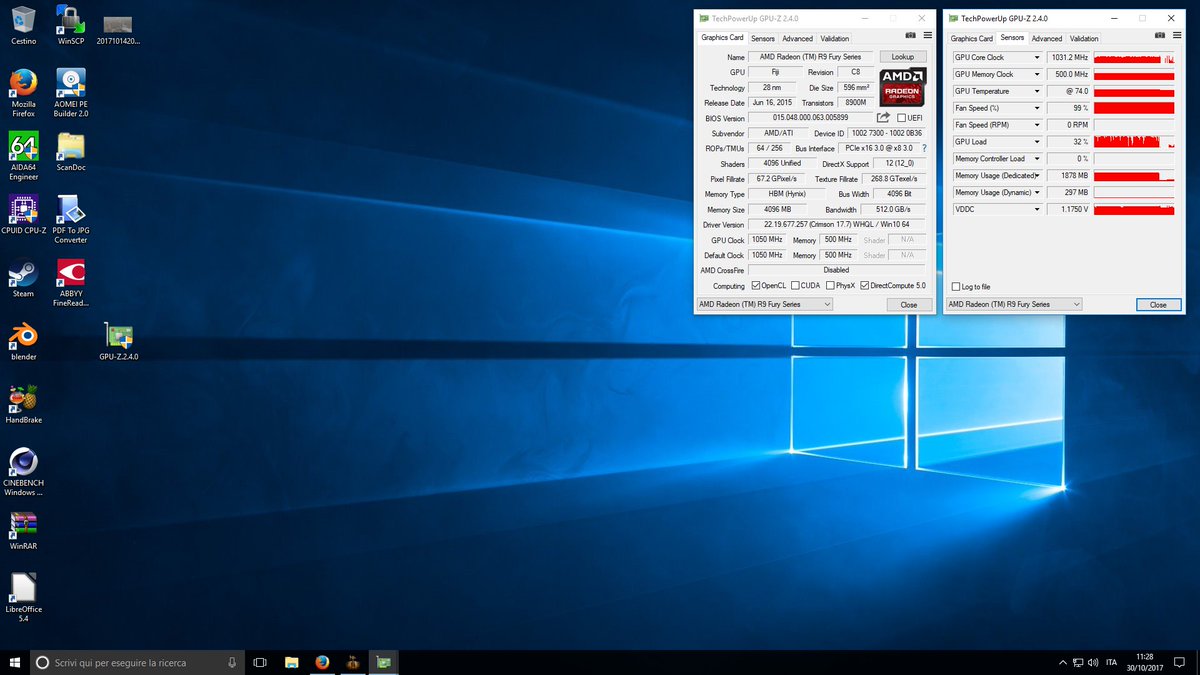This screenshot has height=675, width=1200.
Task: Open File Explorer from the taskbar
Action: click(x=291, y=662)
